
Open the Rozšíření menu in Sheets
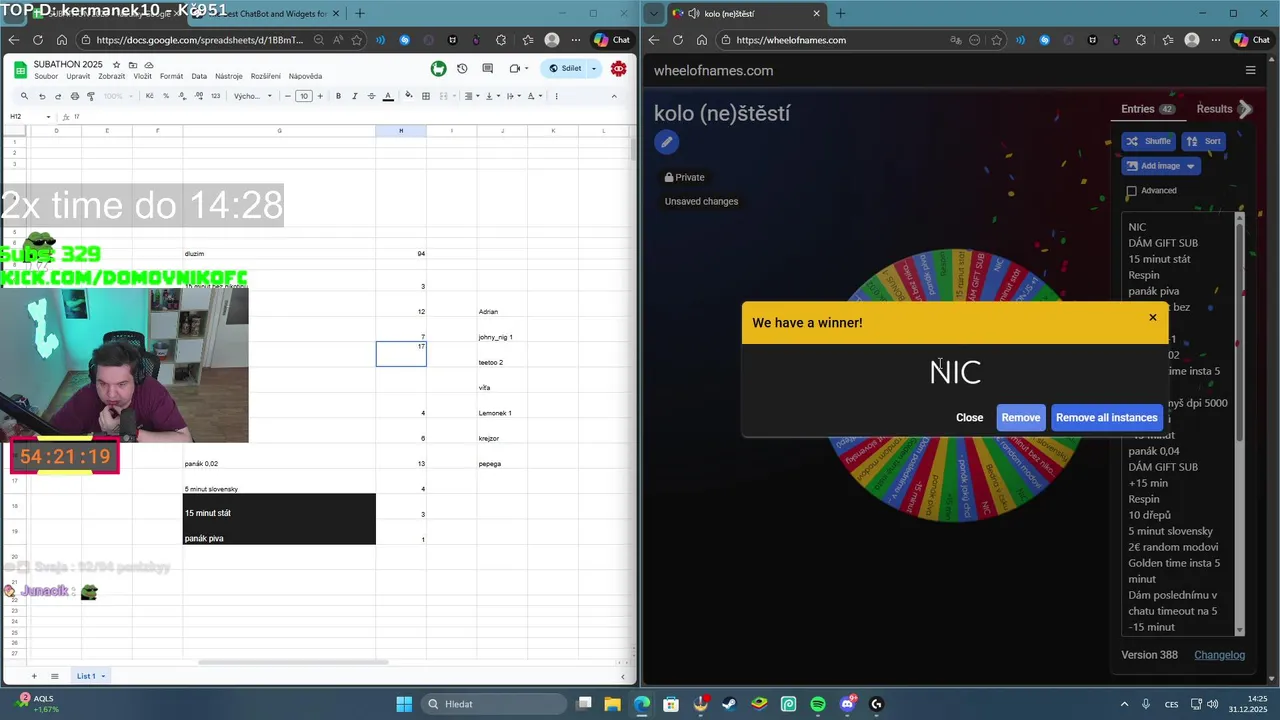(265, 76)
